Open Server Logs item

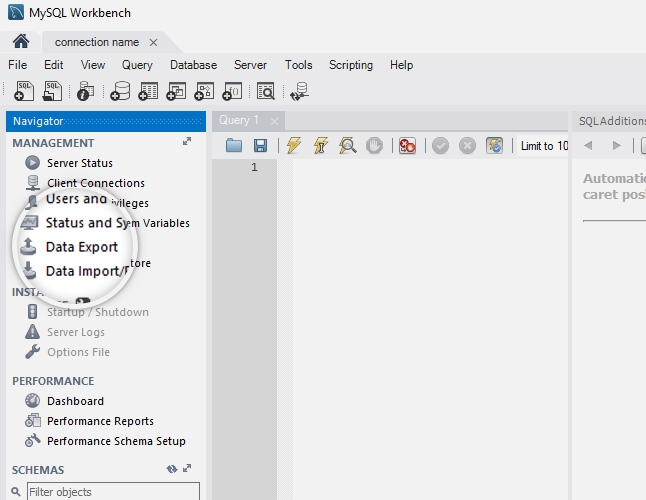coord(76,332)
